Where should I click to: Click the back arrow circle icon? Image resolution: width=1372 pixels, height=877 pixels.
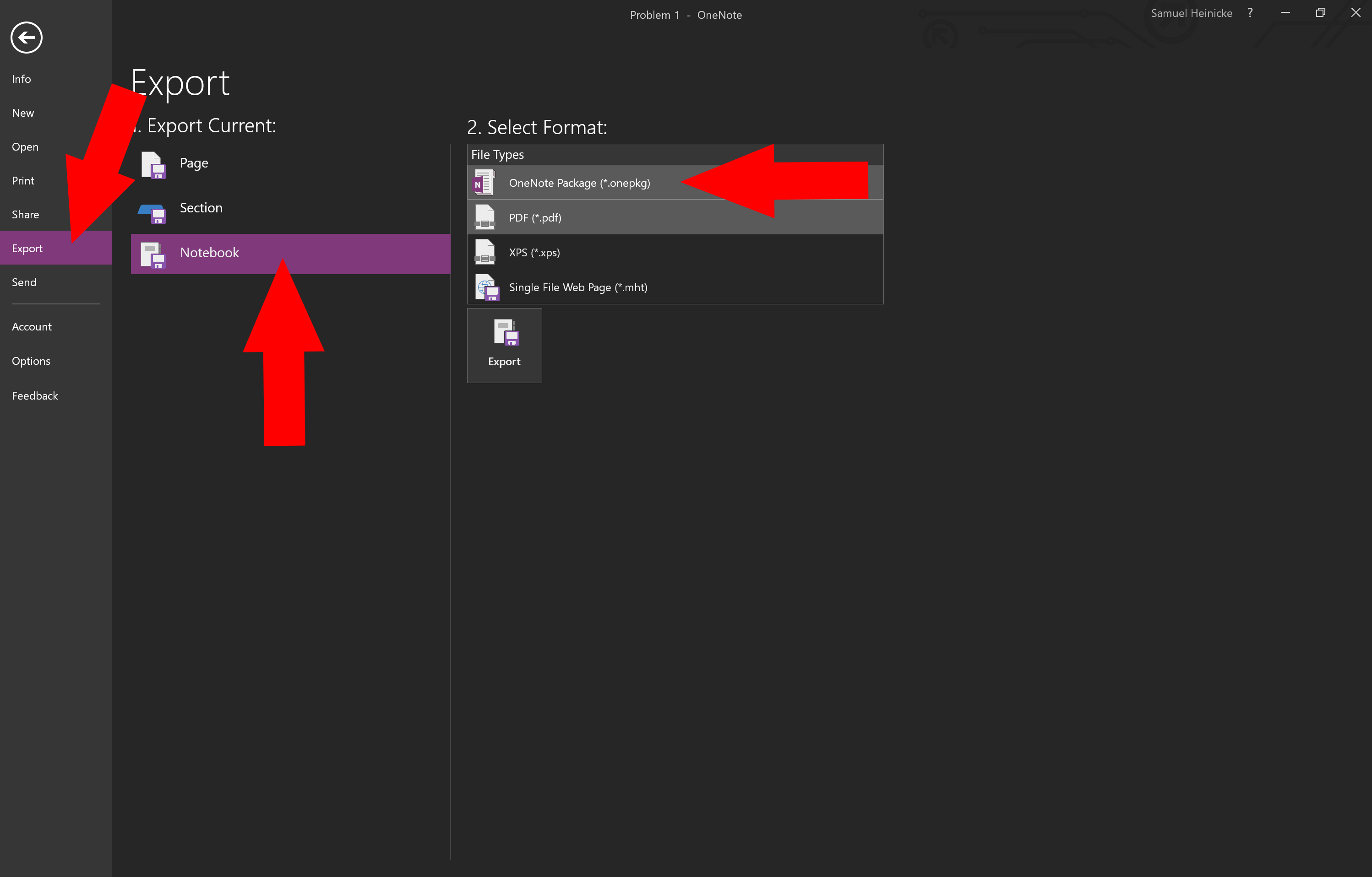click(26, 38)
